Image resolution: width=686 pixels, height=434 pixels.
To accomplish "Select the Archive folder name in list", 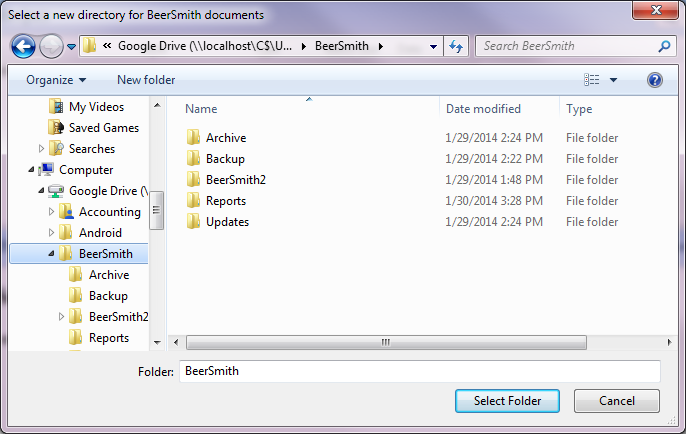I will 226,138.
